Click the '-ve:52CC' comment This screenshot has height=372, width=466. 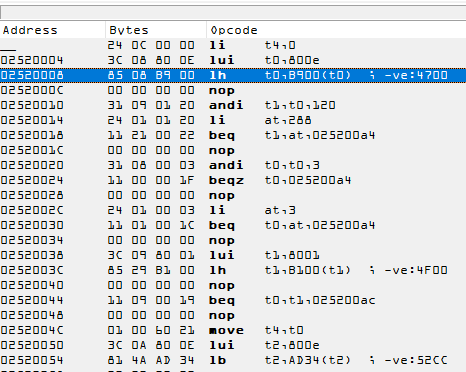pos(416,360)
